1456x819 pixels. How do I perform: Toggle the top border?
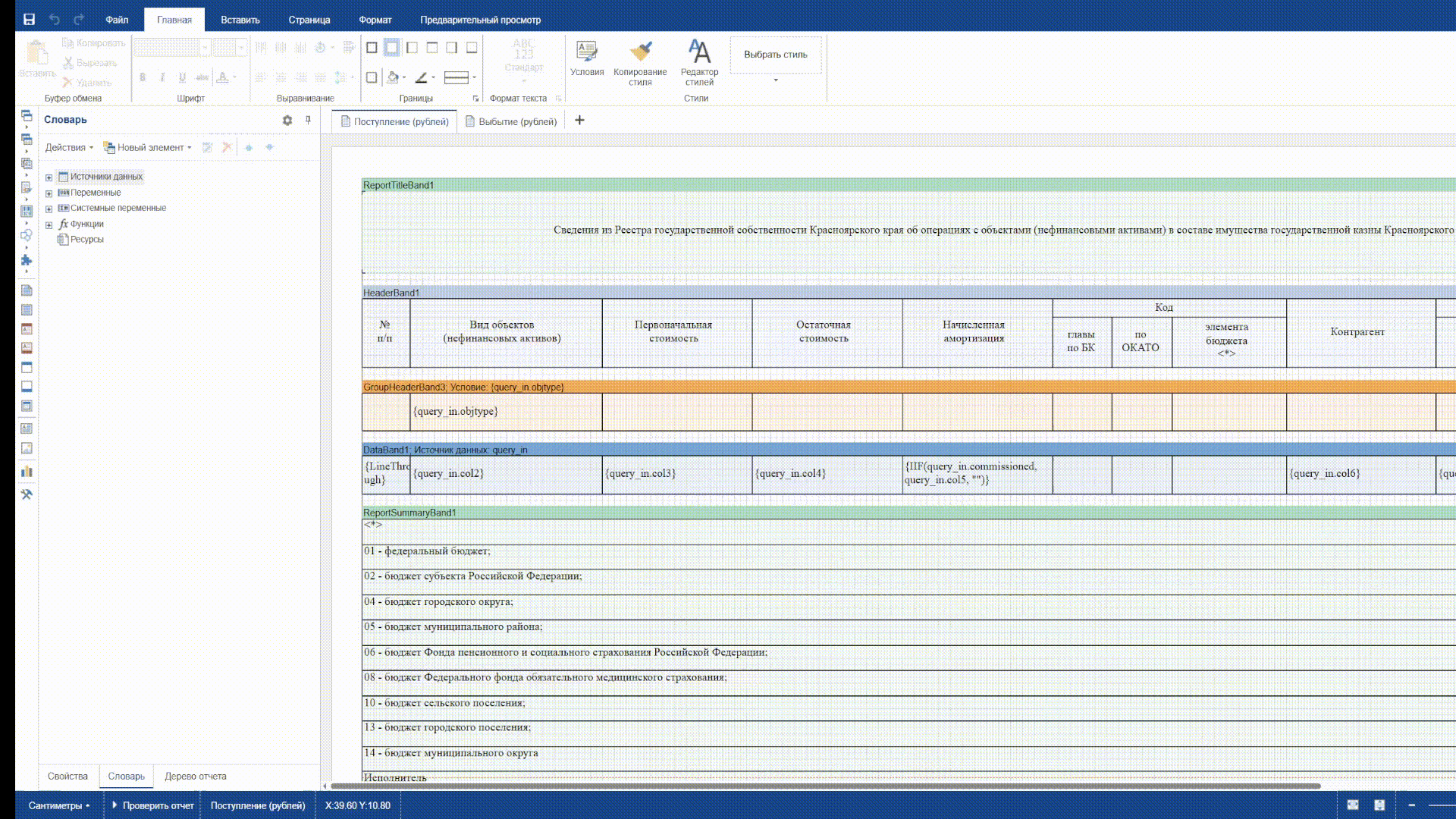[432, 48]
